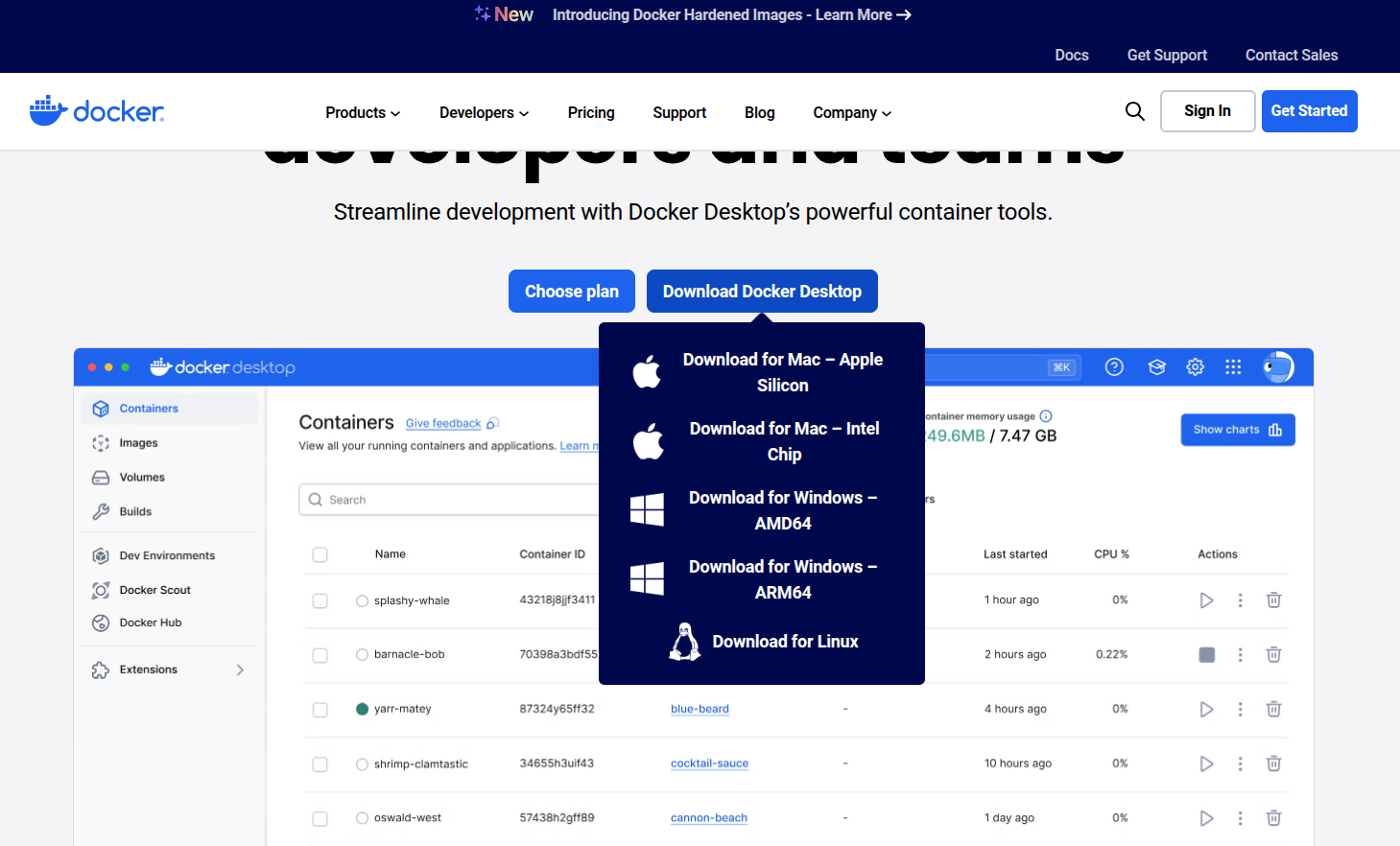Click the Learning center graduation cap icon
This screenshot has width=1400, height=846.
(x=1156, y=366)
